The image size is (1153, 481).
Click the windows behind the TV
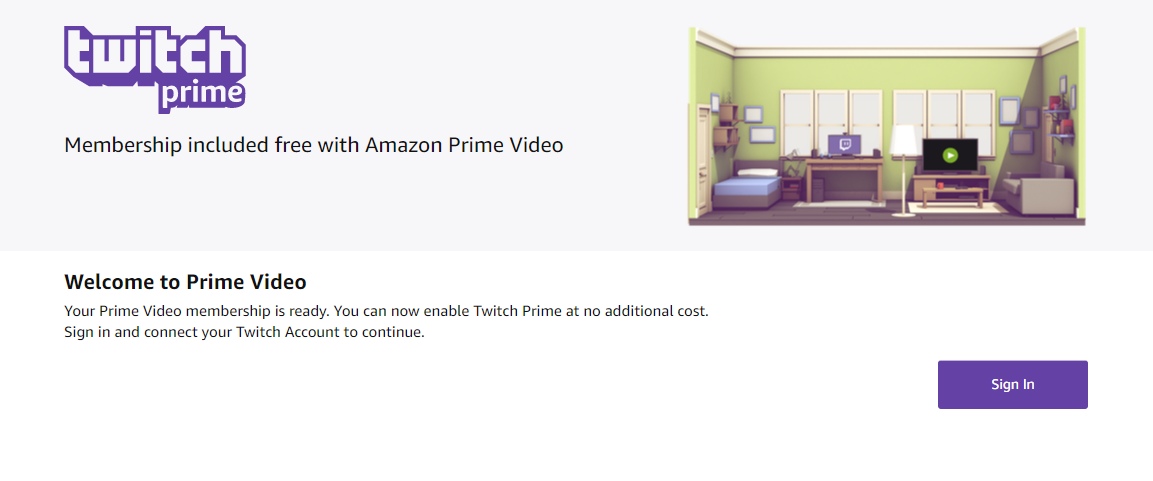coord(944,123)
